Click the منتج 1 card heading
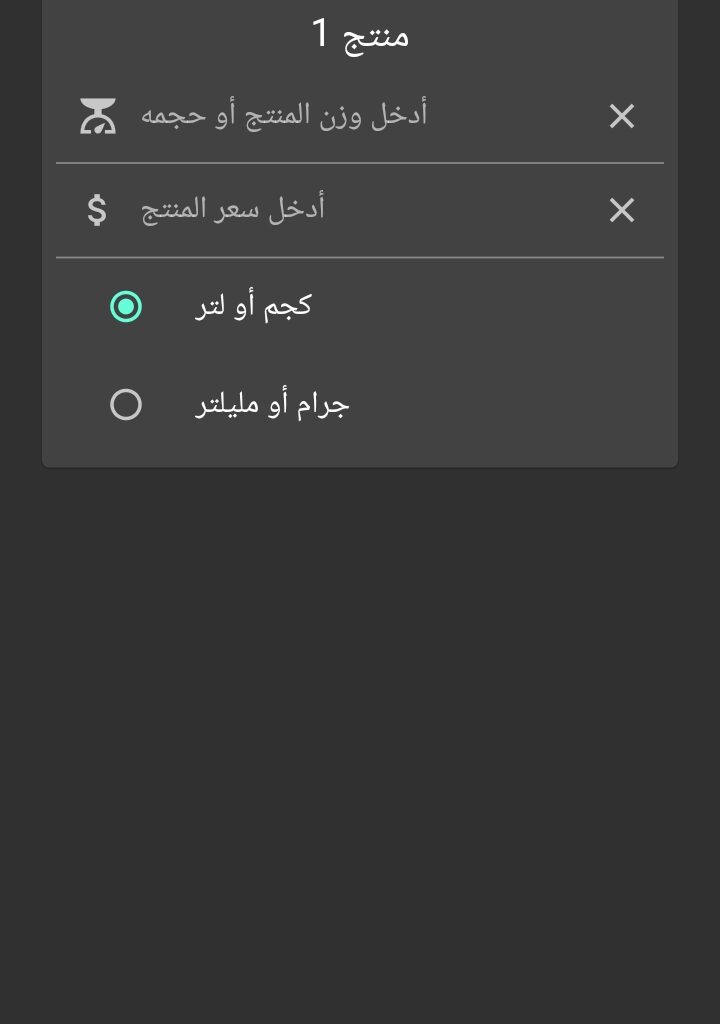Viewport: 720px width, 1024px height. 360,35
